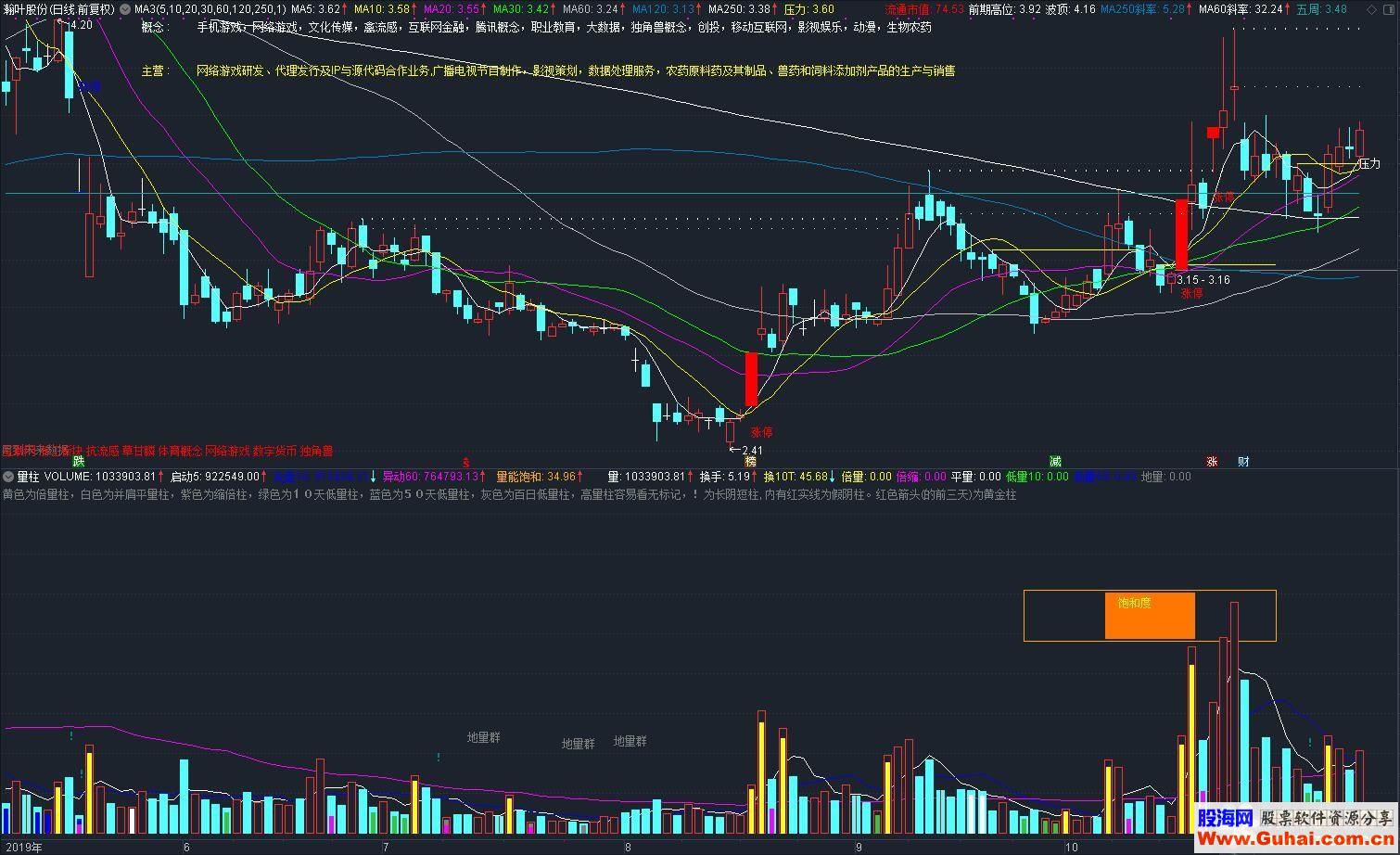Click the large red limit-up candle in August
1400x855 pixels.
coord(751,379)
